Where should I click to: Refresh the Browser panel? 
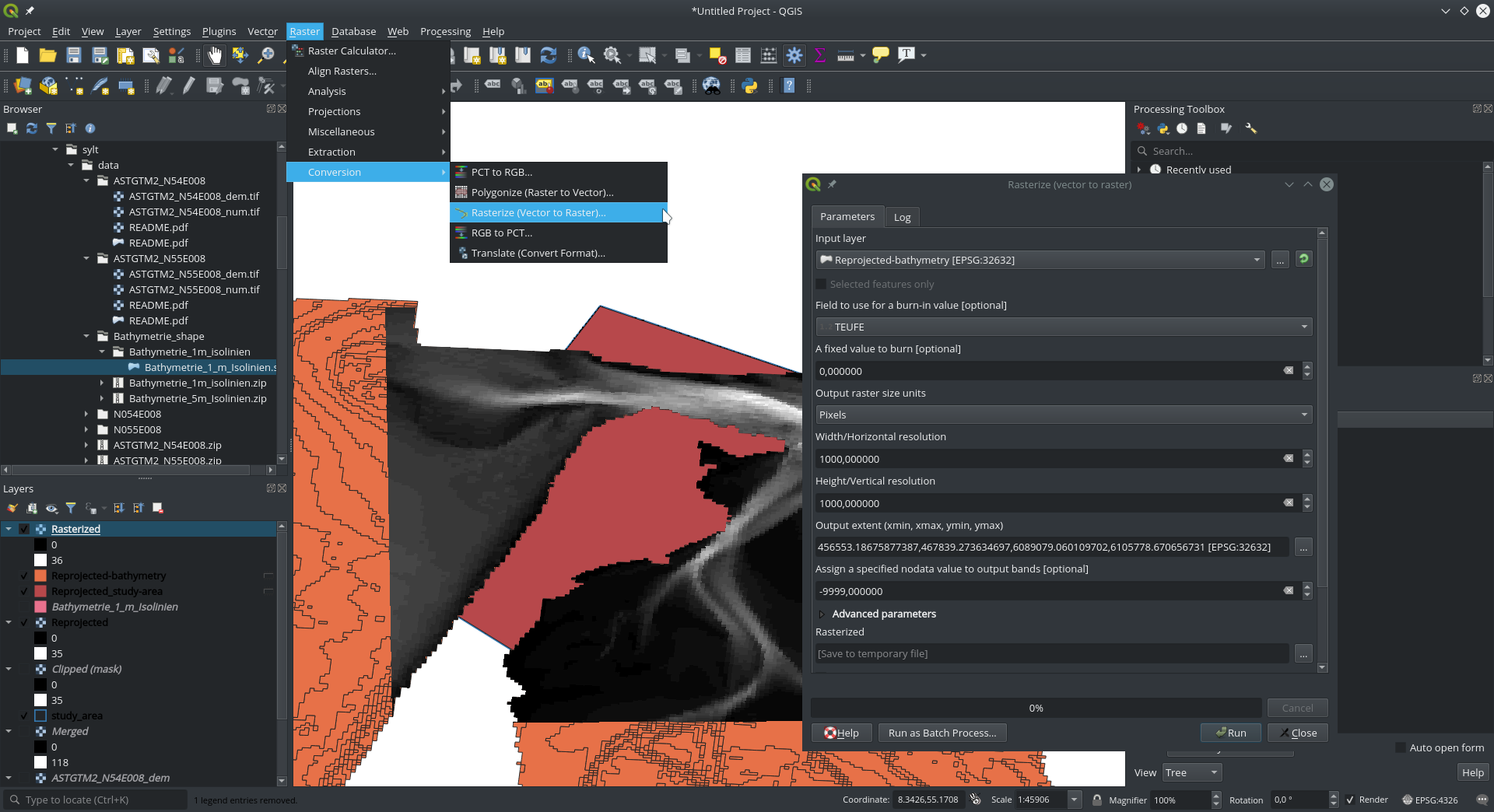click(32, 128)
